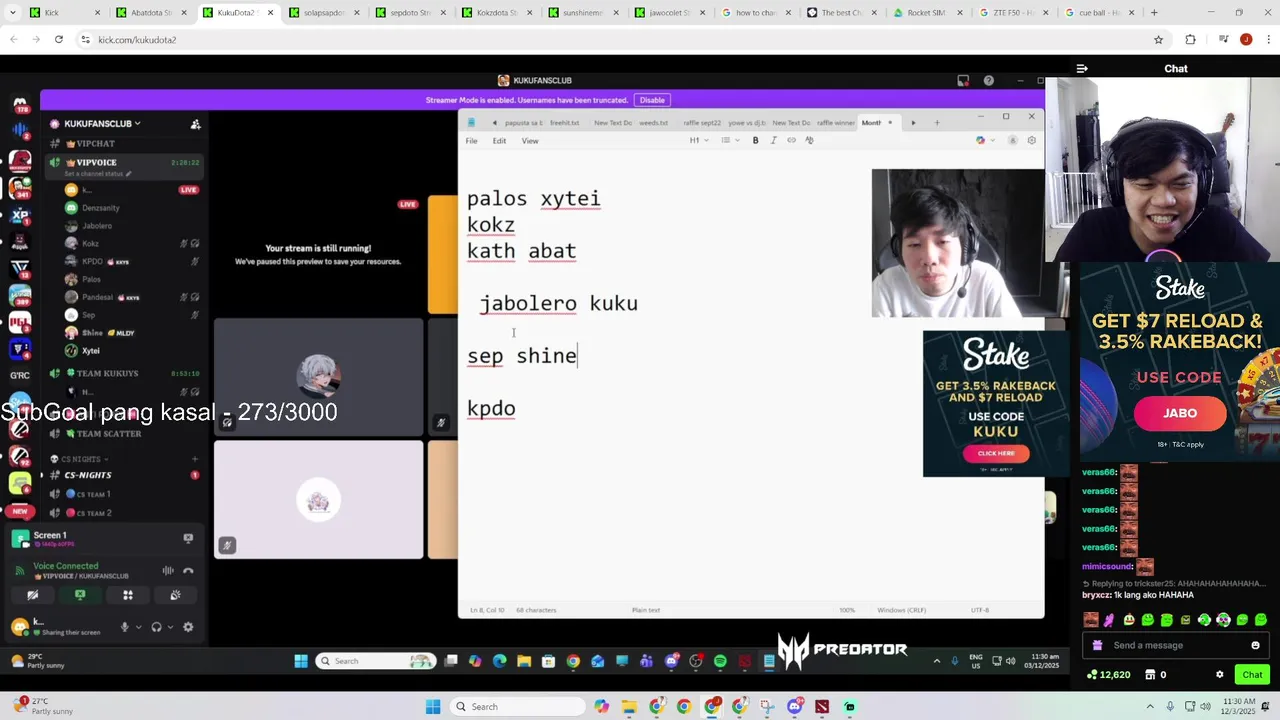Open Kick chat settings gear
The image size is (1280, 720).
coord(1219,675)
